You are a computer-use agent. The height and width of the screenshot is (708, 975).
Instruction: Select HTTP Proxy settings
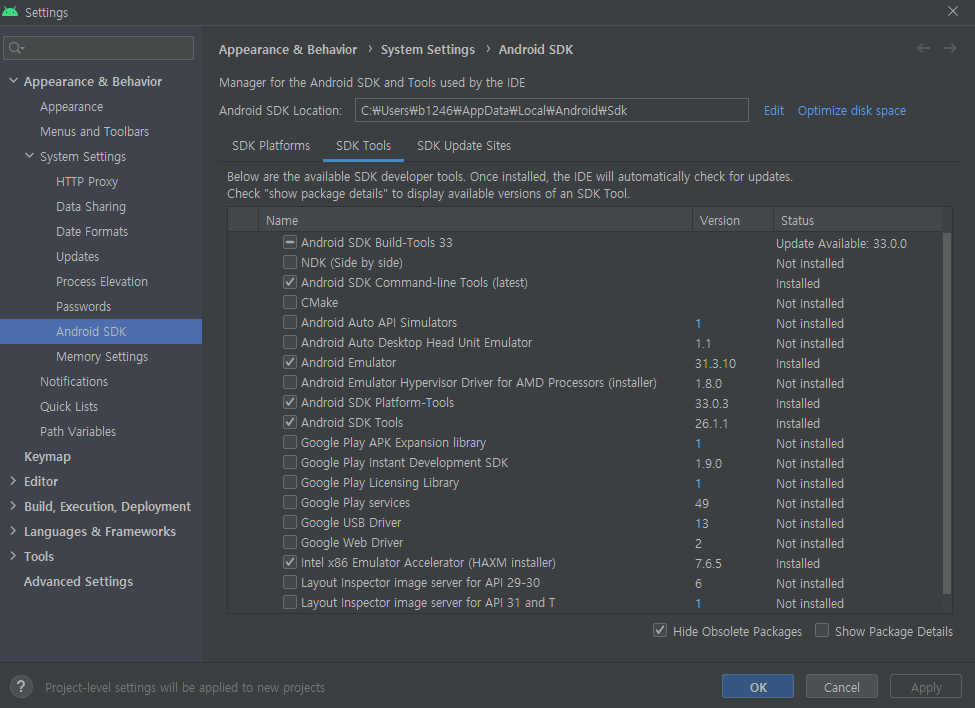86,182
